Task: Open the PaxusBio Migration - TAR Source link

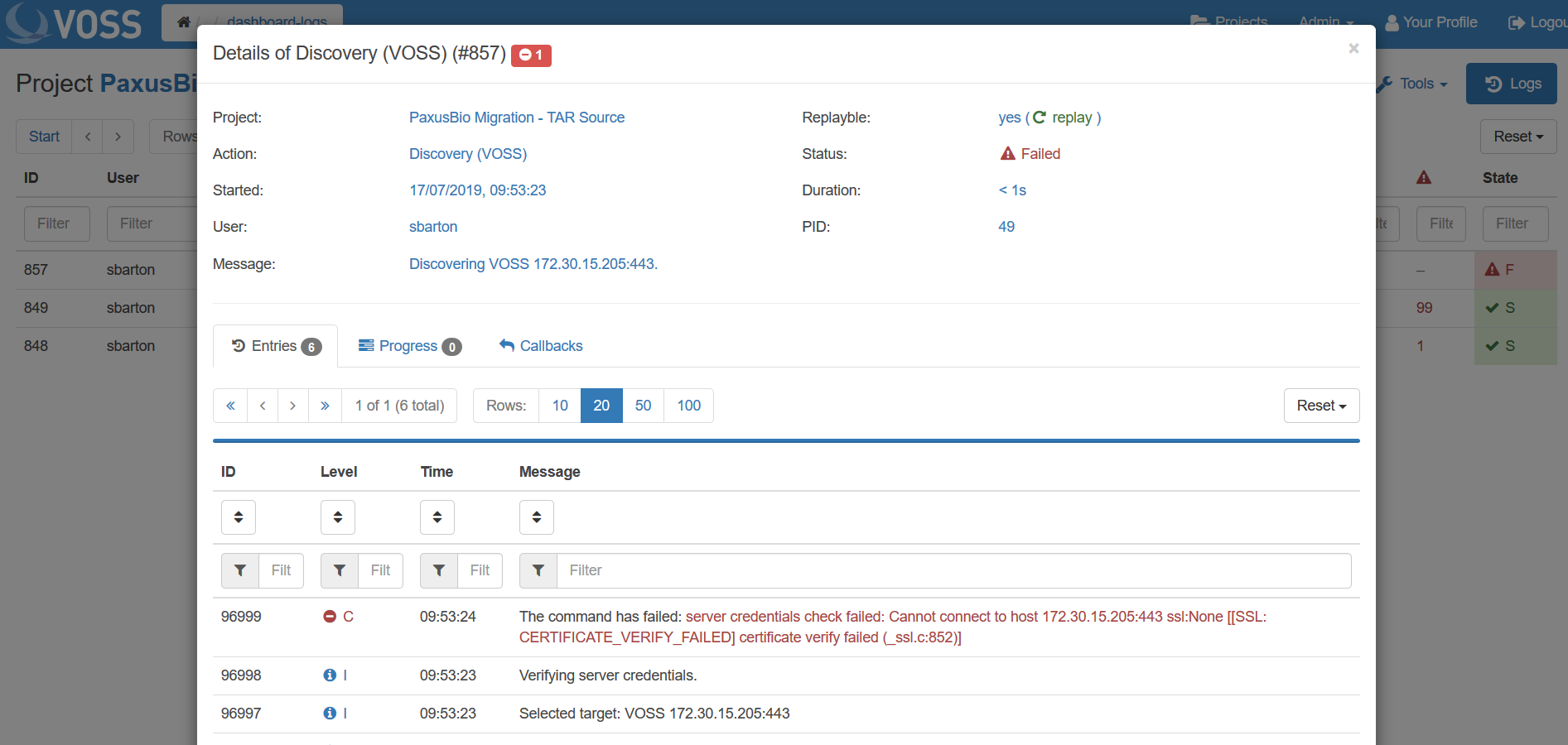Action: point(517,118)
